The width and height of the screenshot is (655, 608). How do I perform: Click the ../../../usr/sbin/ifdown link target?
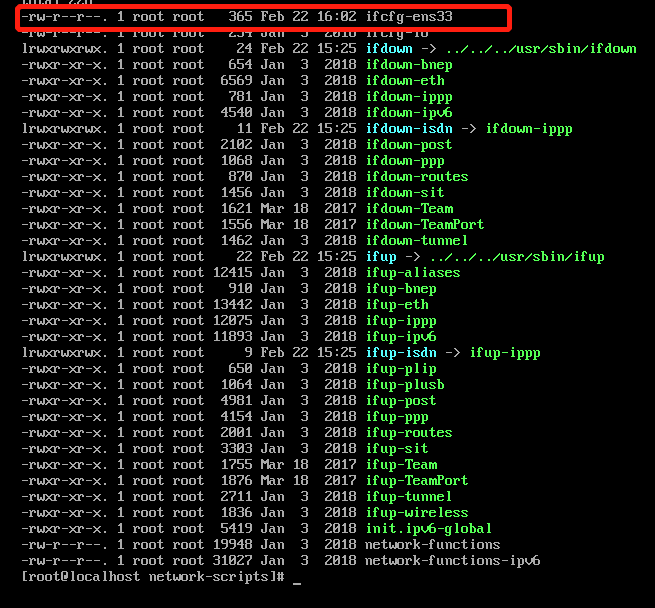[541, 48]
